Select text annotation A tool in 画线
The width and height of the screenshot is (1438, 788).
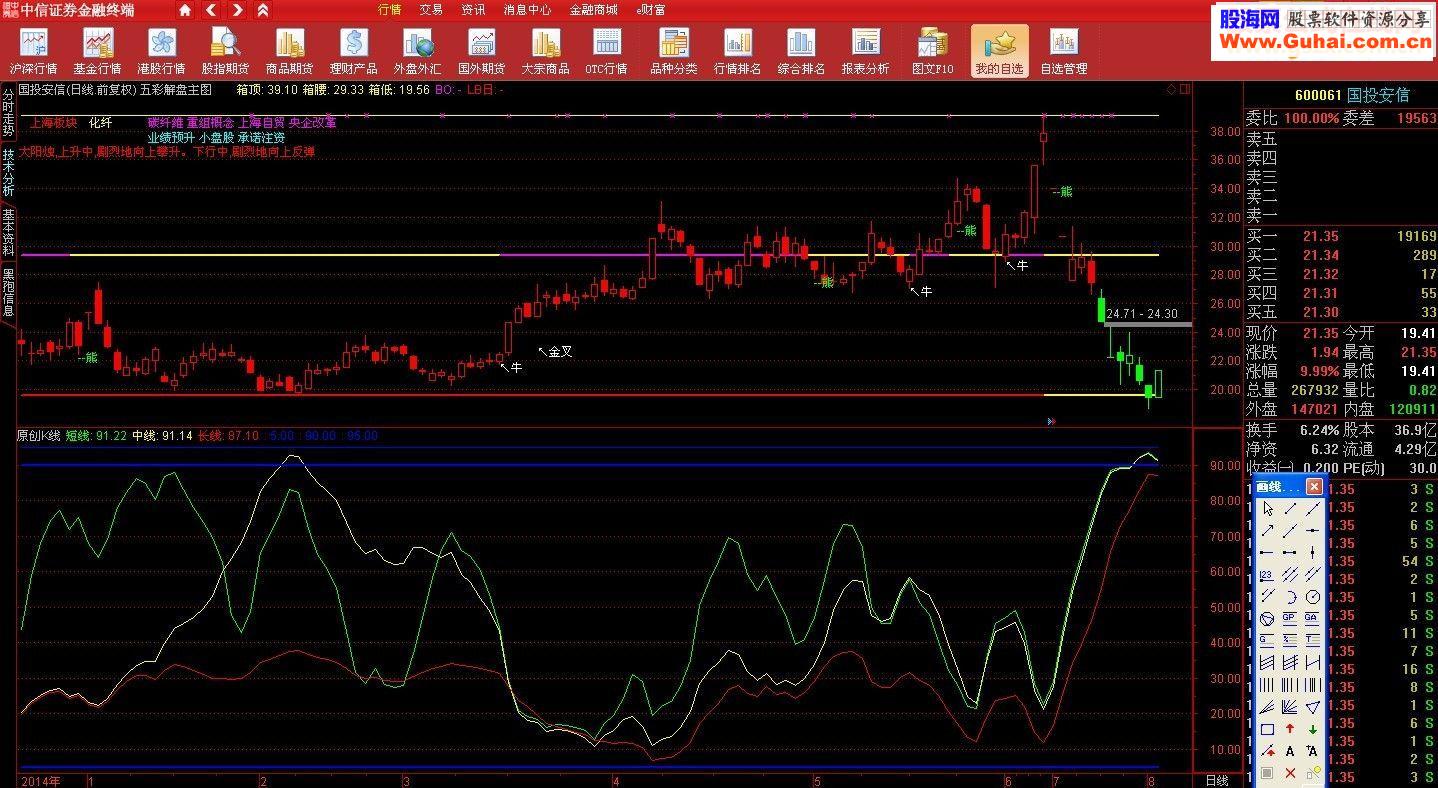(1289, 749)
